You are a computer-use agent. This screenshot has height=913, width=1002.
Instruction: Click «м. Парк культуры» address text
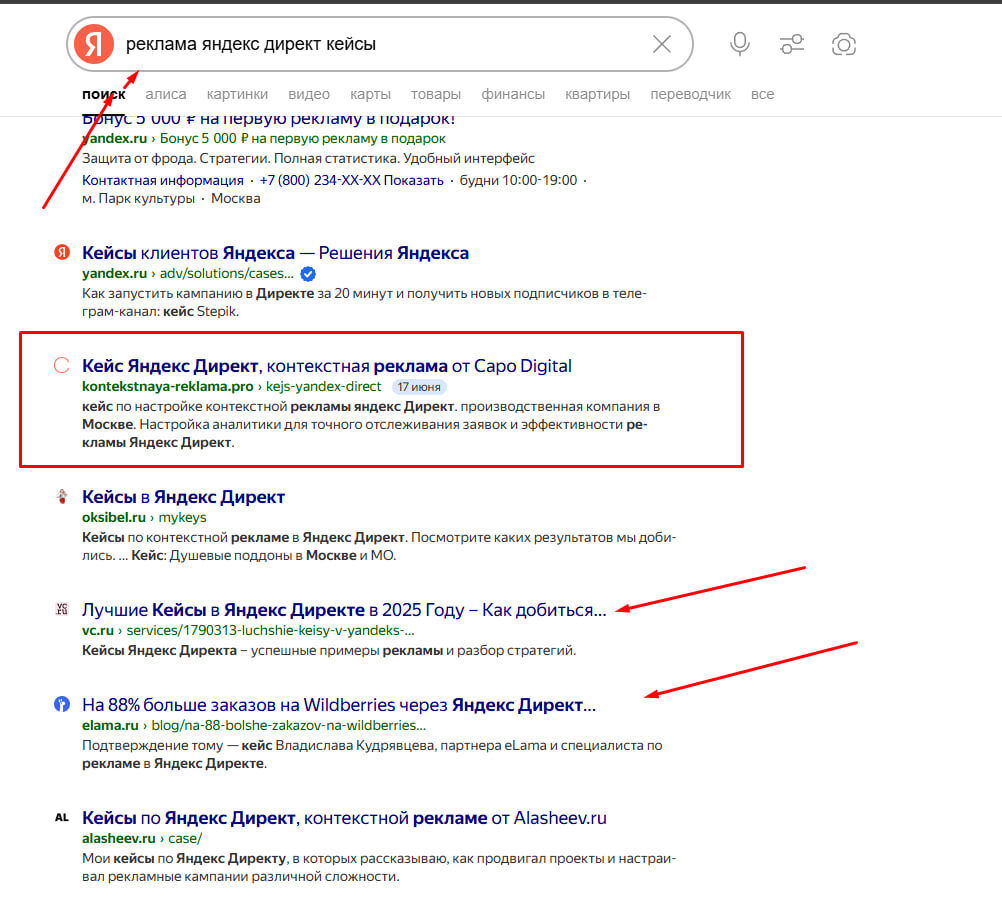pyautogui.click(x=138, y=199)
